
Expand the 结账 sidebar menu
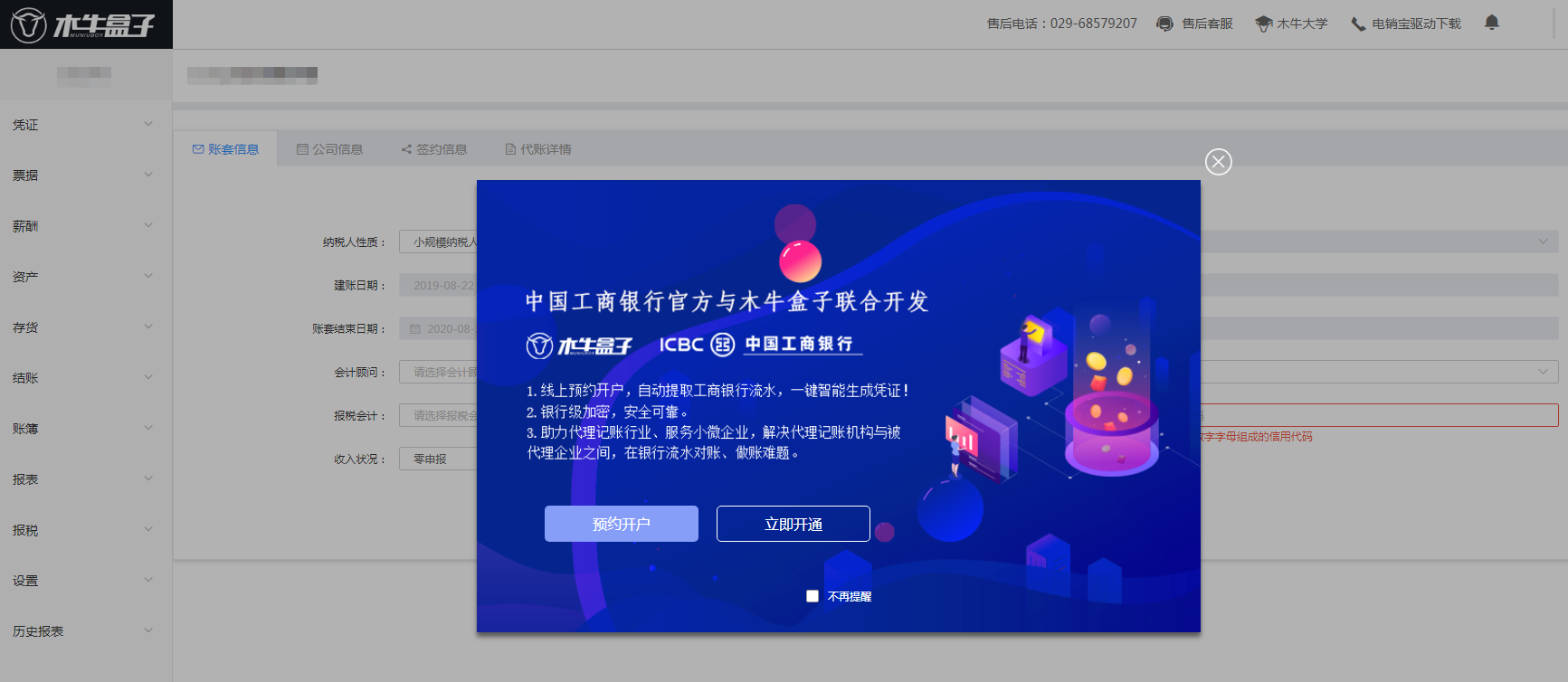86,378
